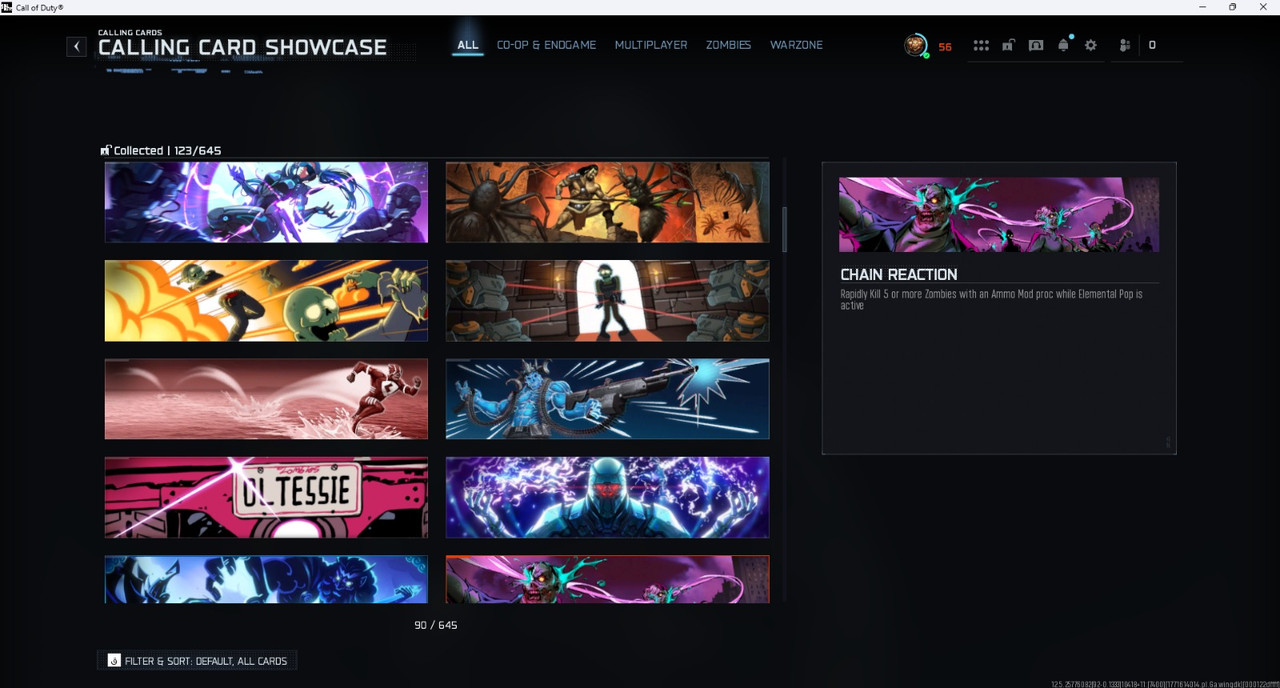Screen dimensions: 1280x688
Task: Click the Chain Reaction challenge description text
Action: click(991, 300)
